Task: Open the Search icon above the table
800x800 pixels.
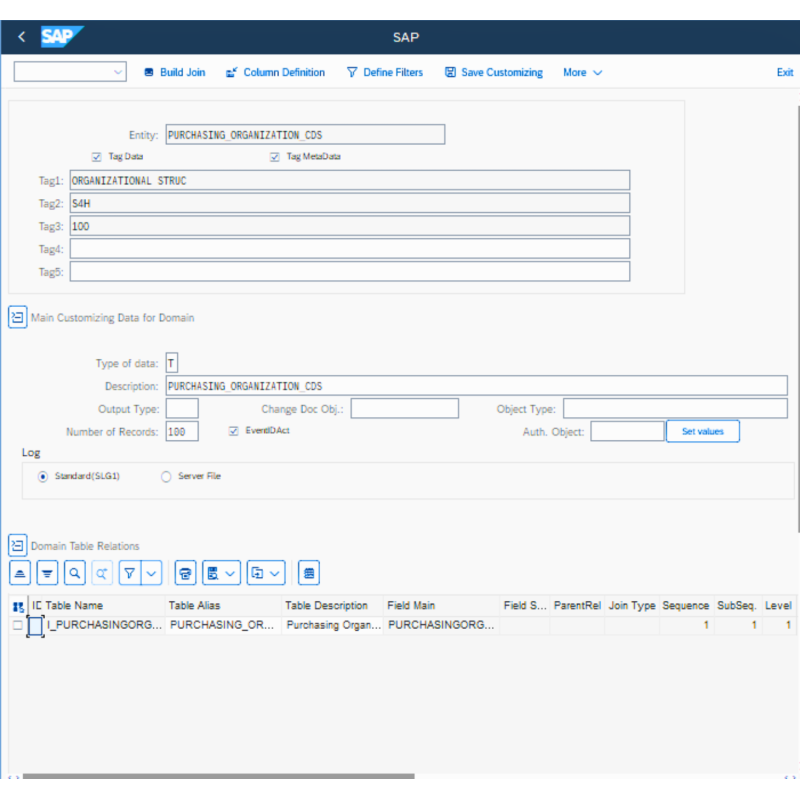Action: 74,572
